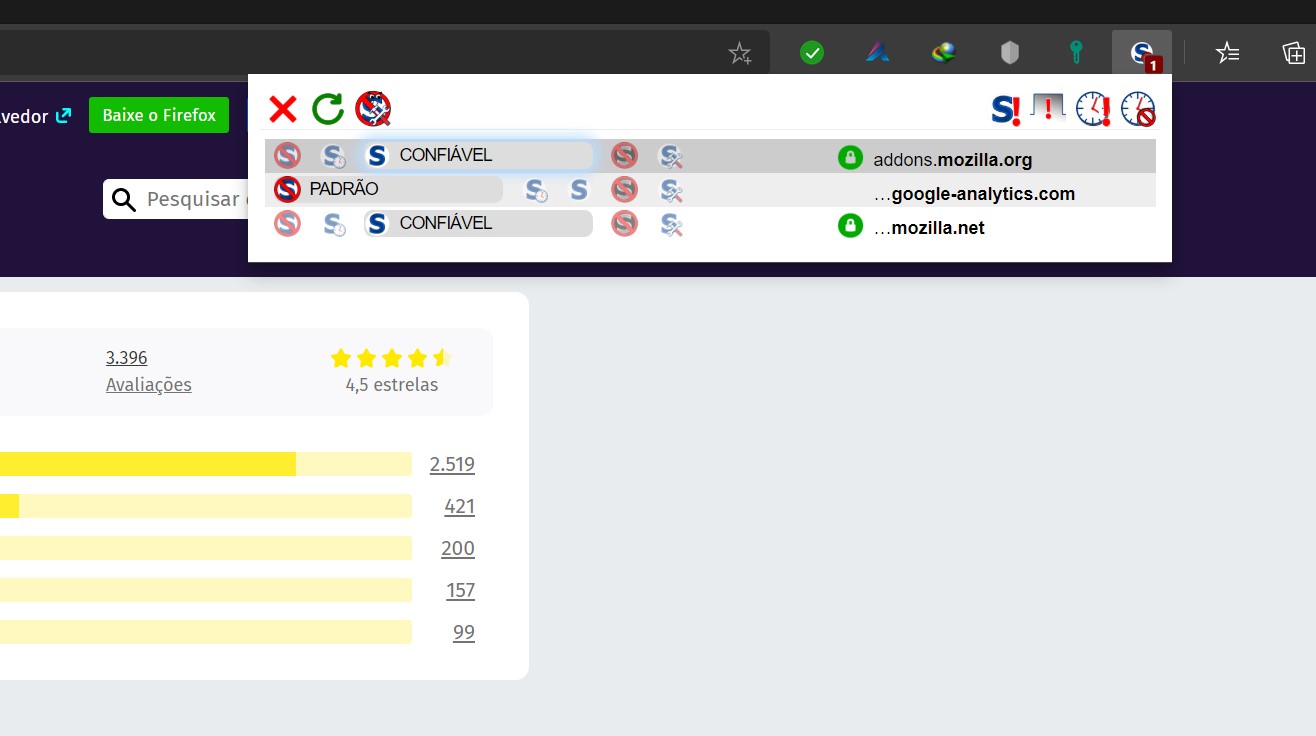Screen dimensions: 1316x736
Task: Set addons.mozilla.org to temporarily trusted
Action: [333, 156]
